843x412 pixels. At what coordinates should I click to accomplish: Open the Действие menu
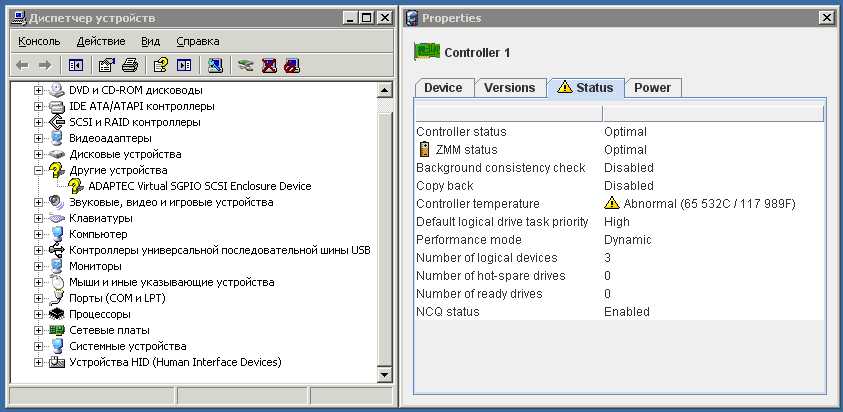(100, 41)
